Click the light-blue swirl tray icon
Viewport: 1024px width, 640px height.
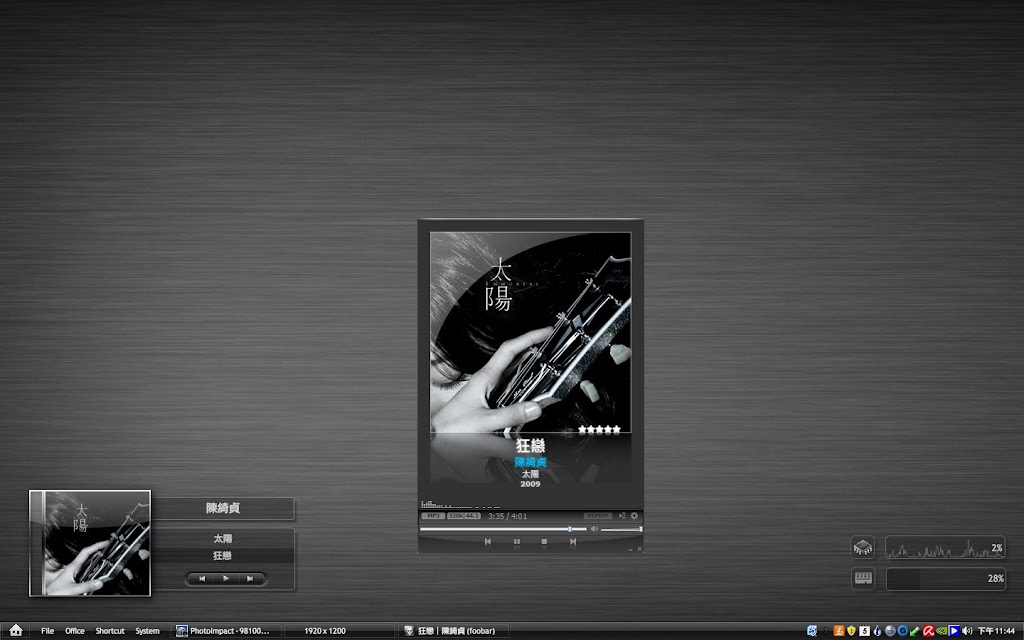click(812, 631)
